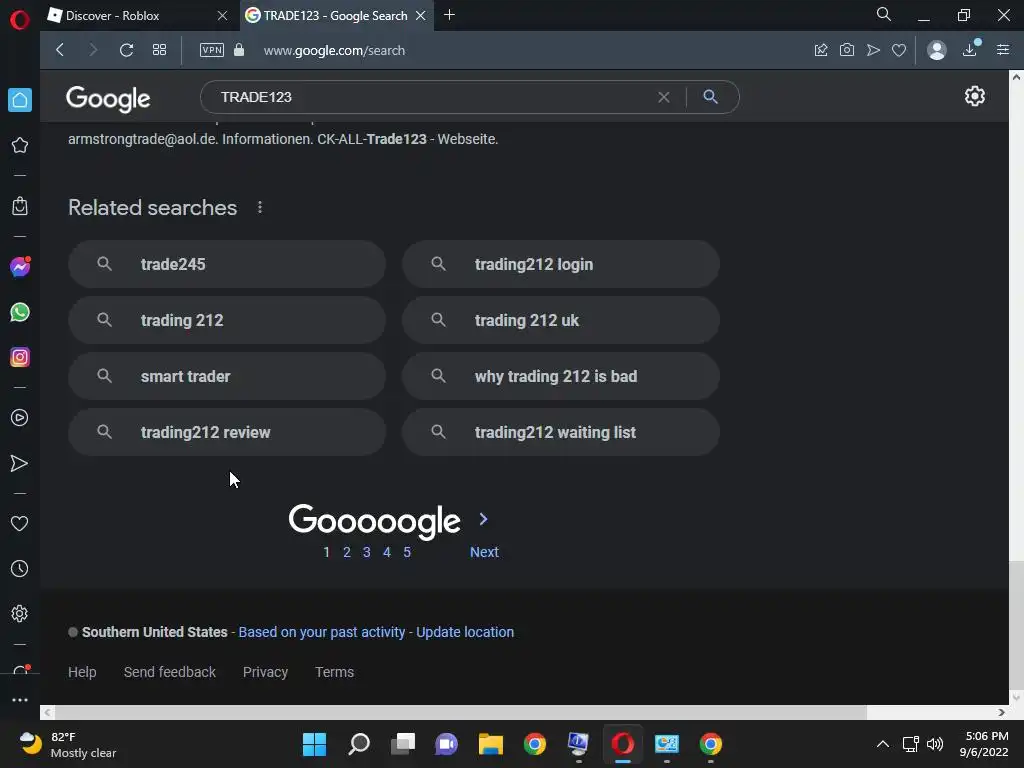
Task: Go to Opera start page home icon
Action: [20, 100]
